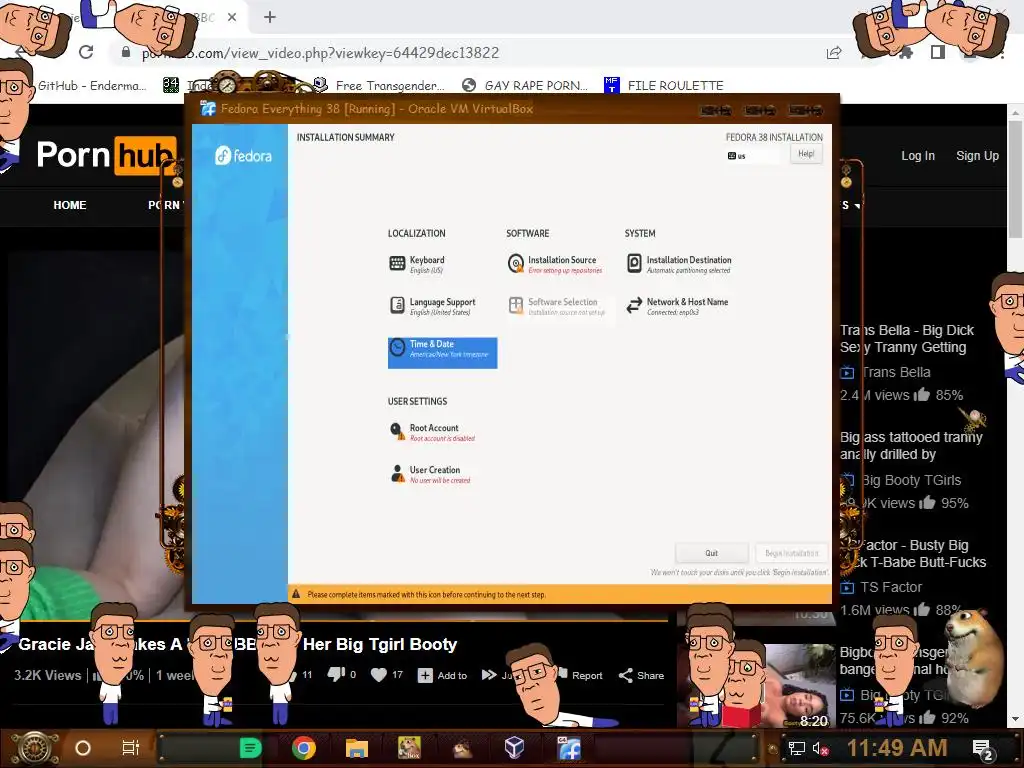Click the thumbs down icon showing 0
The image size is (1024, 768).
[x=336, y=675]
